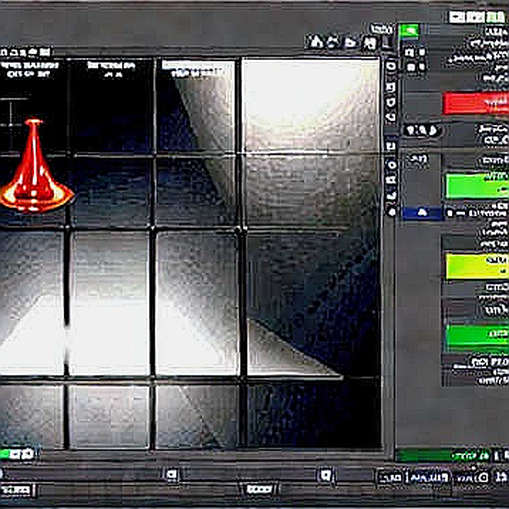Viewport: 509px width, 509px height.
Task: Toggle the green switch at viewport bottom-left
Action: (17, 454)
